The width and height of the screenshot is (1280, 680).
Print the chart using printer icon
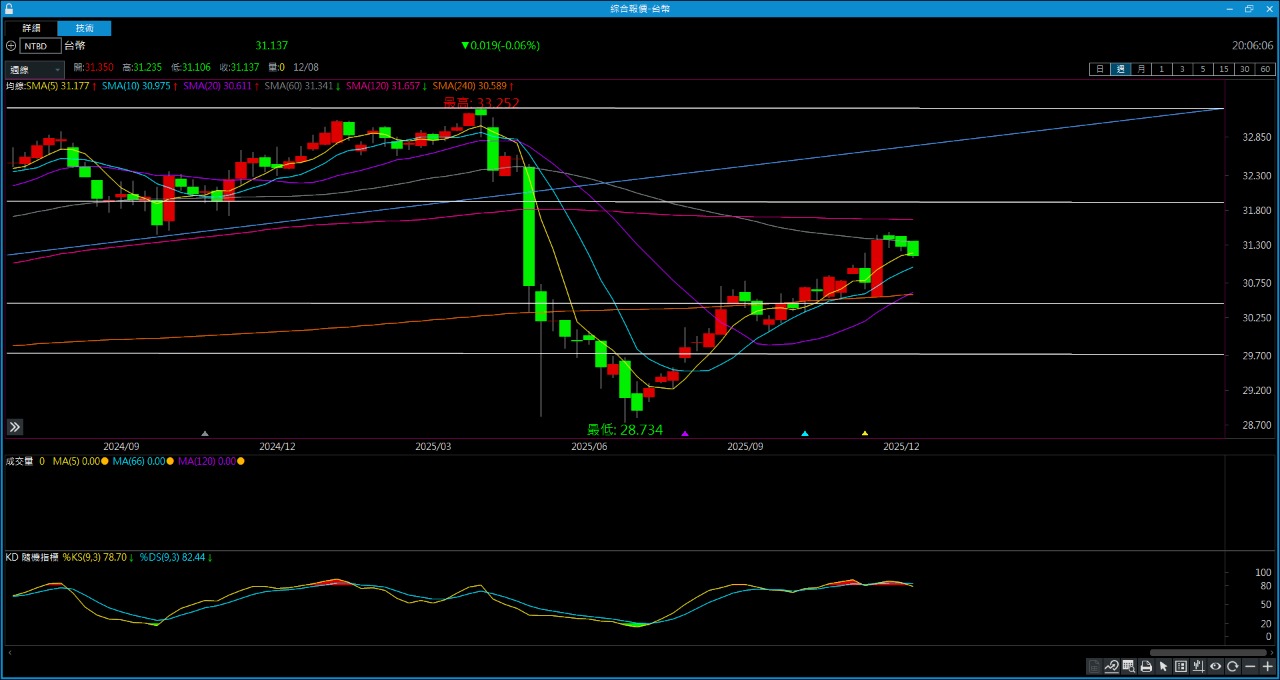1146,666
